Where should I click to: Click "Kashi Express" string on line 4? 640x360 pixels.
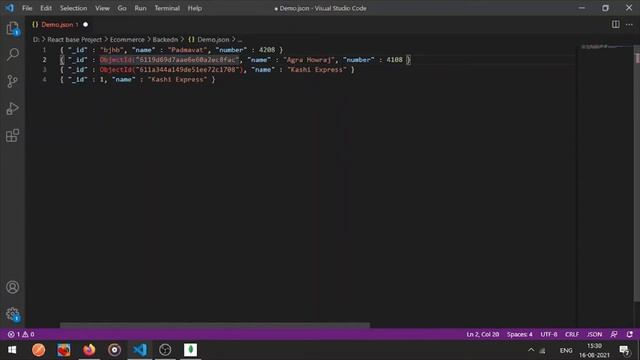pyautogui.click(x=177, y=79)
